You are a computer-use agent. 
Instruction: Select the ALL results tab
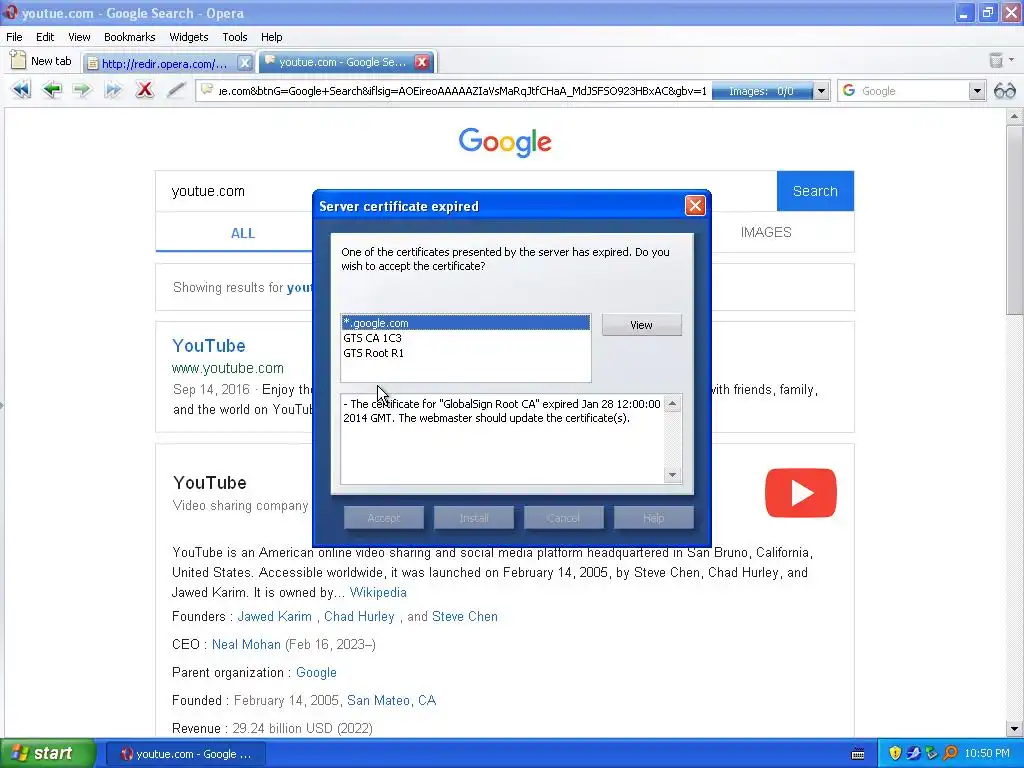click(x=243, y=233)
